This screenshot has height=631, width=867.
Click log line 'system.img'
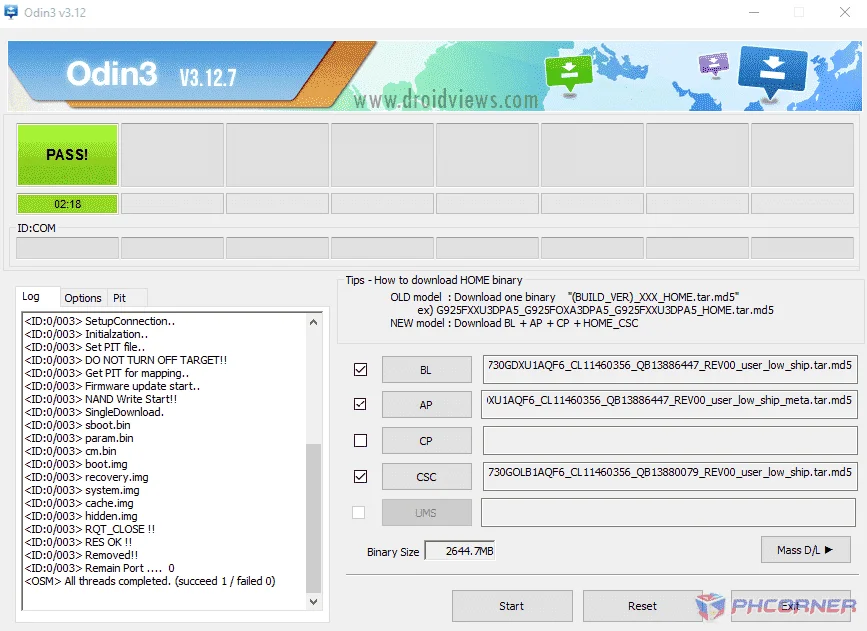coord(82,490)
